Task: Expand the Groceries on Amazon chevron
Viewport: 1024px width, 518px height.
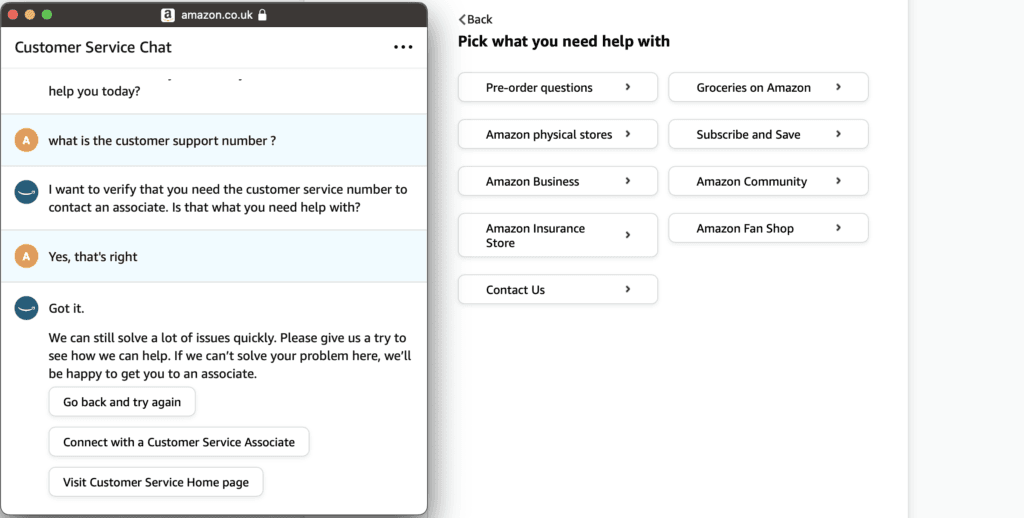Action: point(838,88)
